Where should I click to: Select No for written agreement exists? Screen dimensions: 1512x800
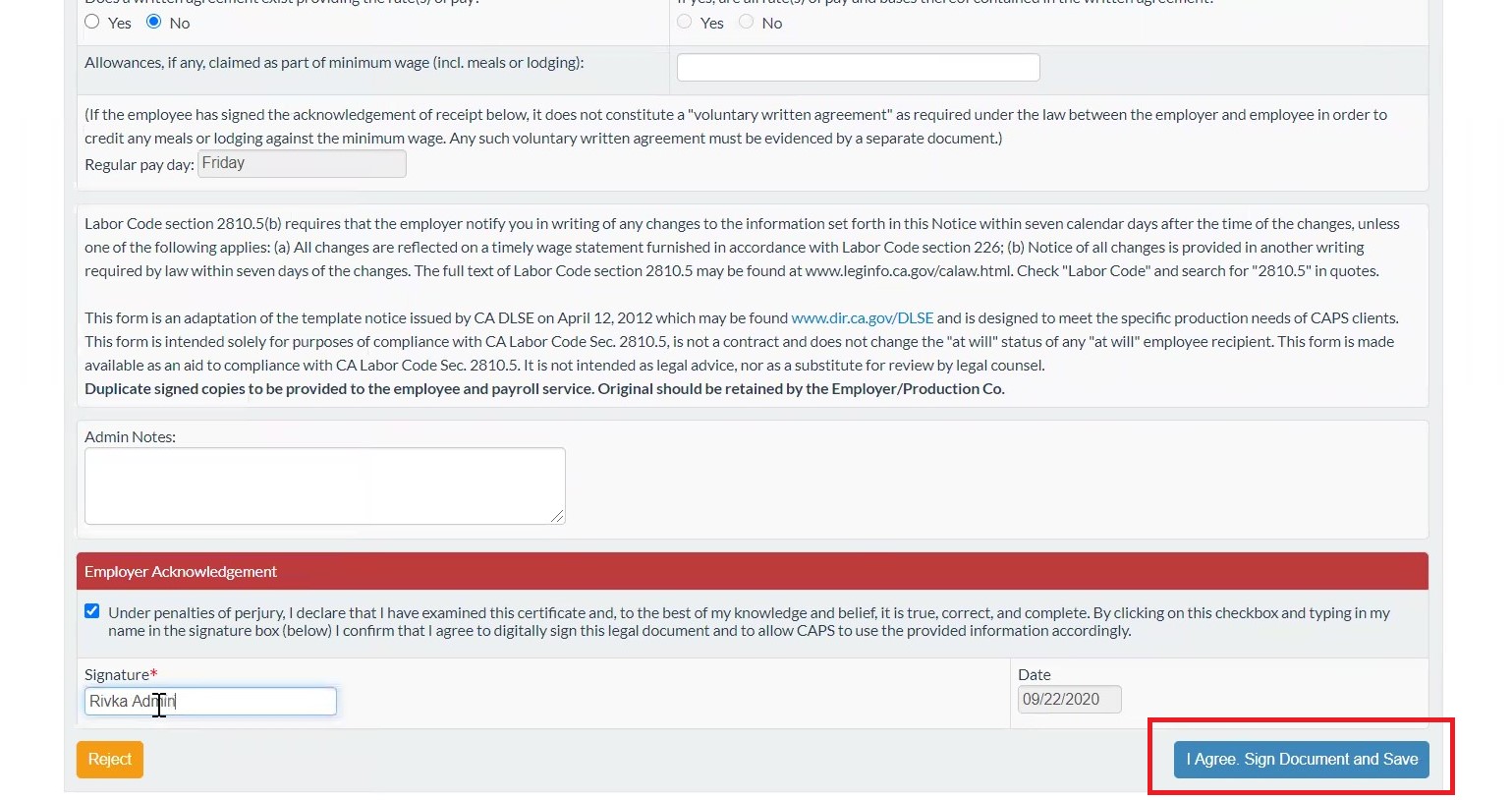coord(154,22)
